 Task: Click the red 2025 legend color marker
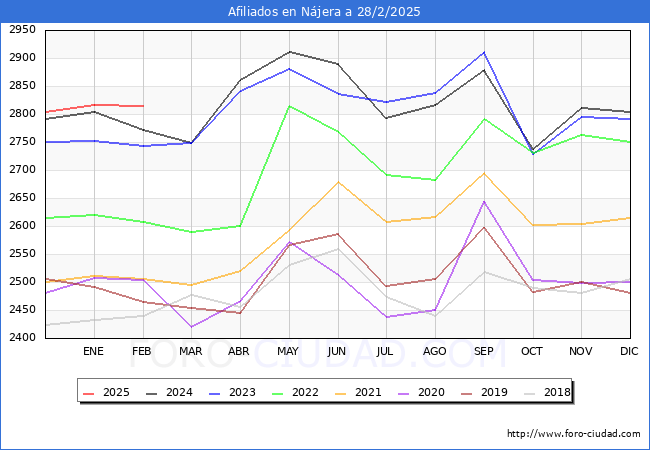point(89,393)
